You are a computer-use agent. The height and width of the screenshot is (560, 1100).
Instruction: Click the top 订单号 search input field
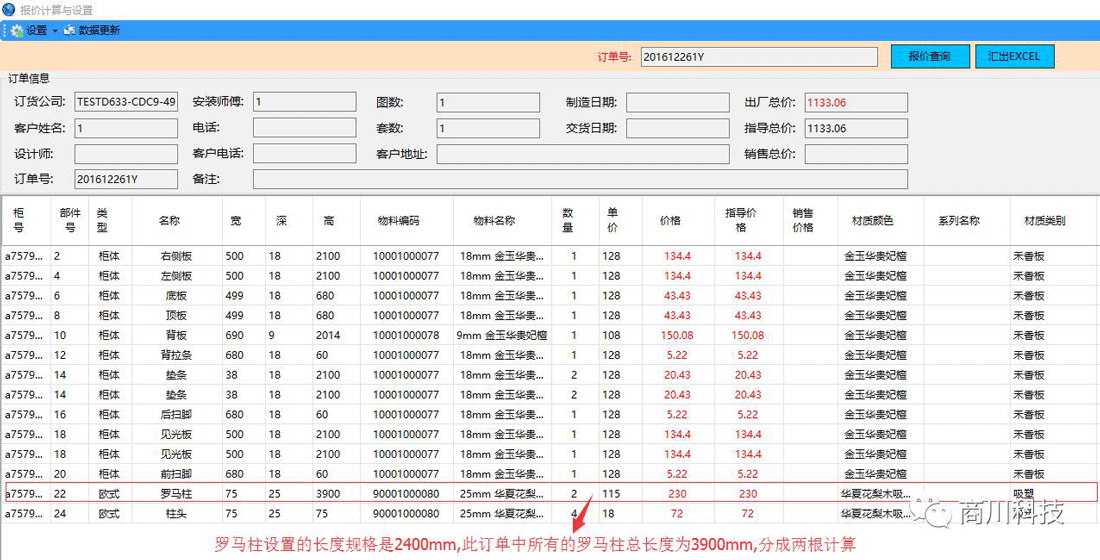[x=759, y=57]
